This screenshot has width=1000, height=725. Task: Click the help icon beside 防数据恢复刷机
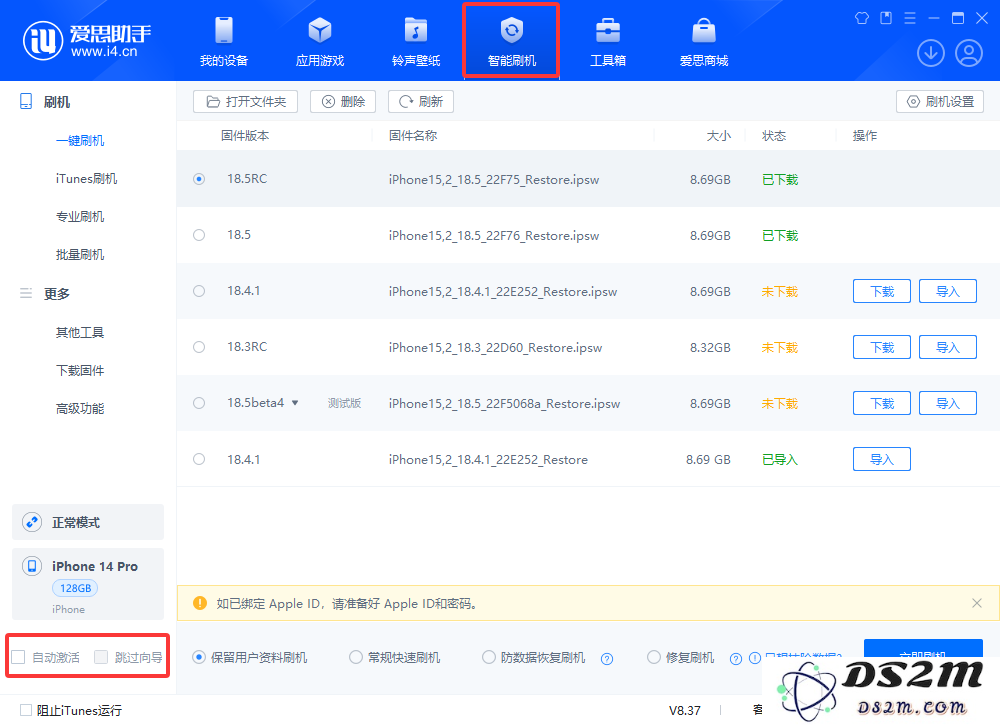click(x=607, y=659)
